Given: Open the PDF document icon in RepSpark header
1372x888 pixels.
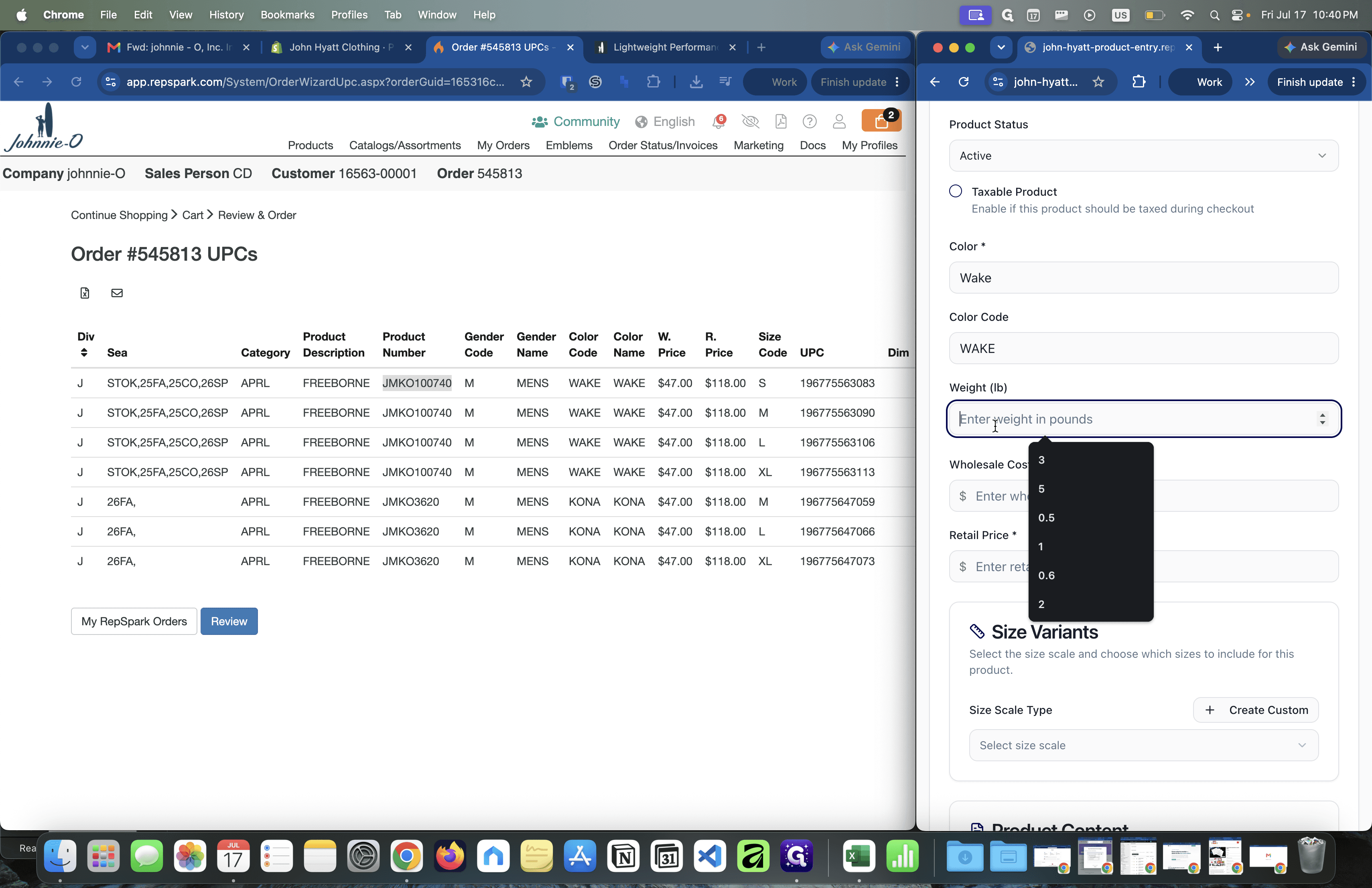Looking at the screenshot, I should 781,121.
